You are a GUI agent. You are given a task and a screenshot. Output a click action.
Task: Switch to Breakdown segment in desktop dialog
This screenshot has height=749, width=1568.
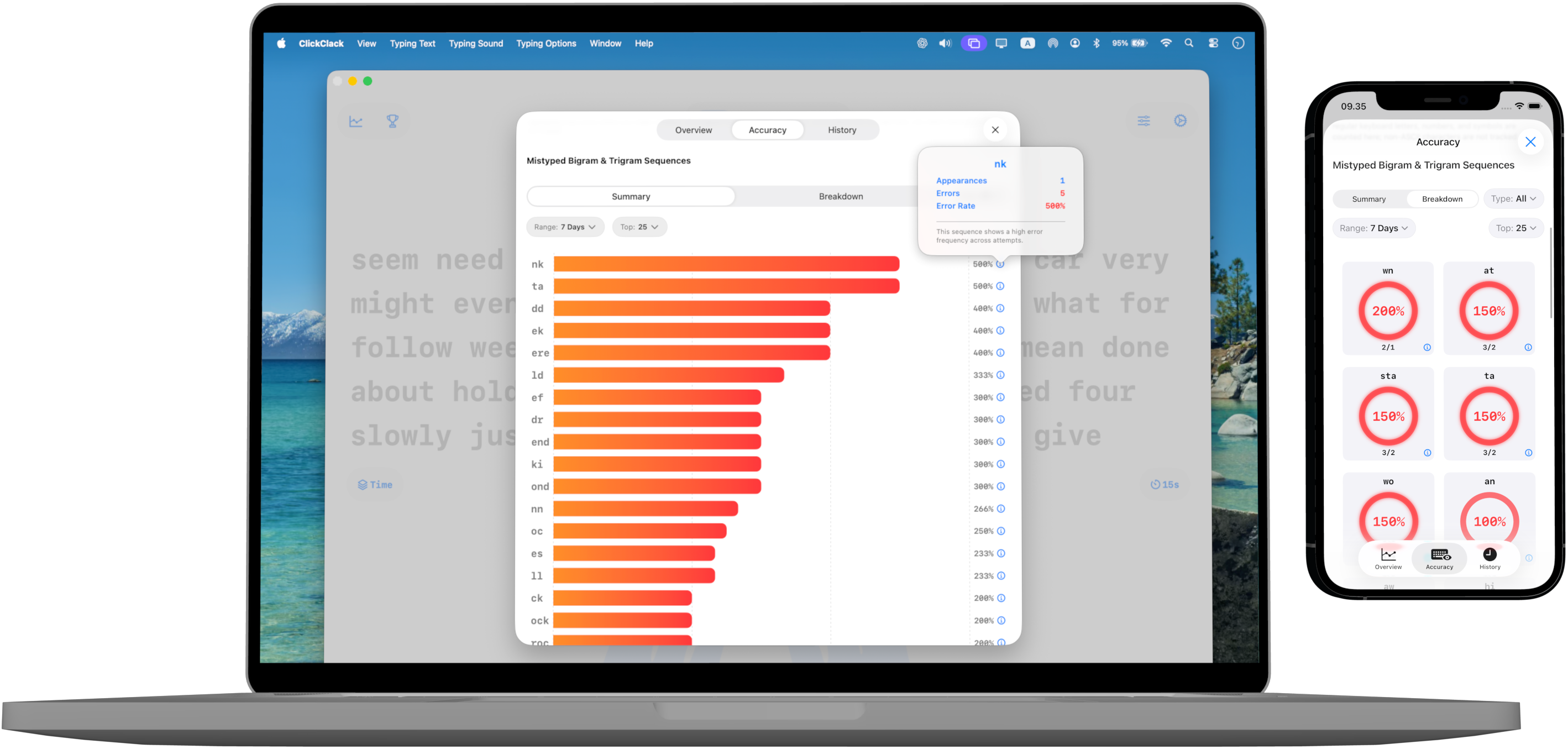[x=840, y=197]
